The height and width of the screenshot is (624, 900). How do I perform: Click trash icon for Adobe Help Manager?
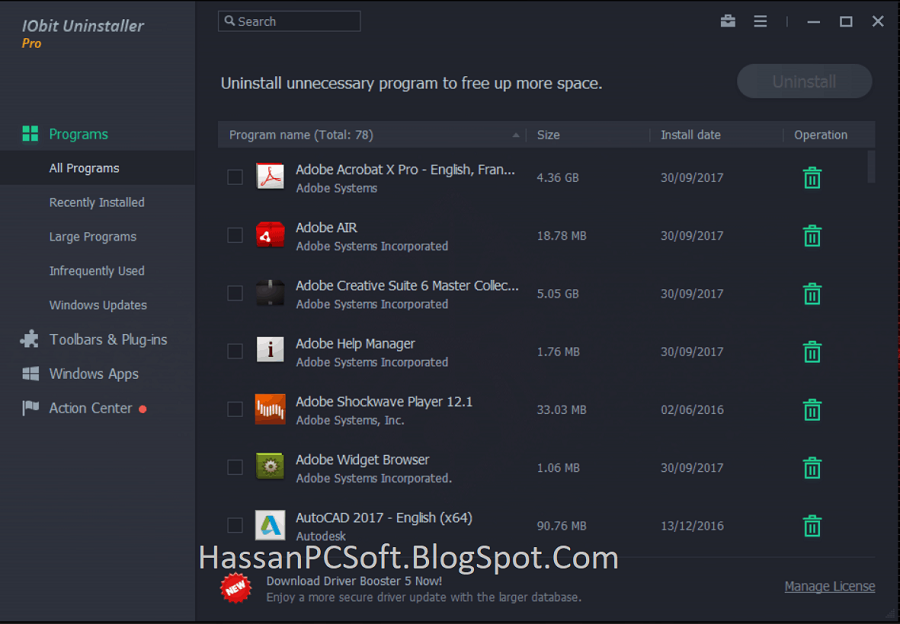coord(812,352)
